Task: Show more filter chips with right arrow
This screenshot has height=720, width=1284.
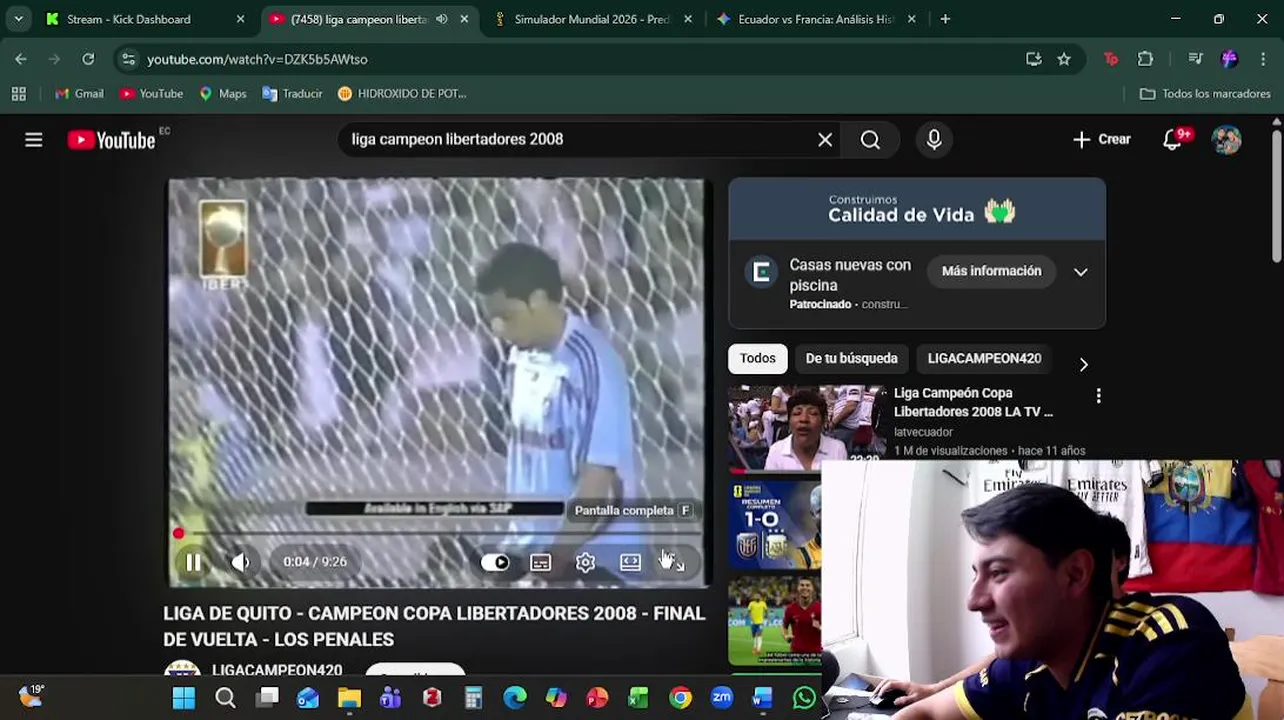Action: (1083, 364)
